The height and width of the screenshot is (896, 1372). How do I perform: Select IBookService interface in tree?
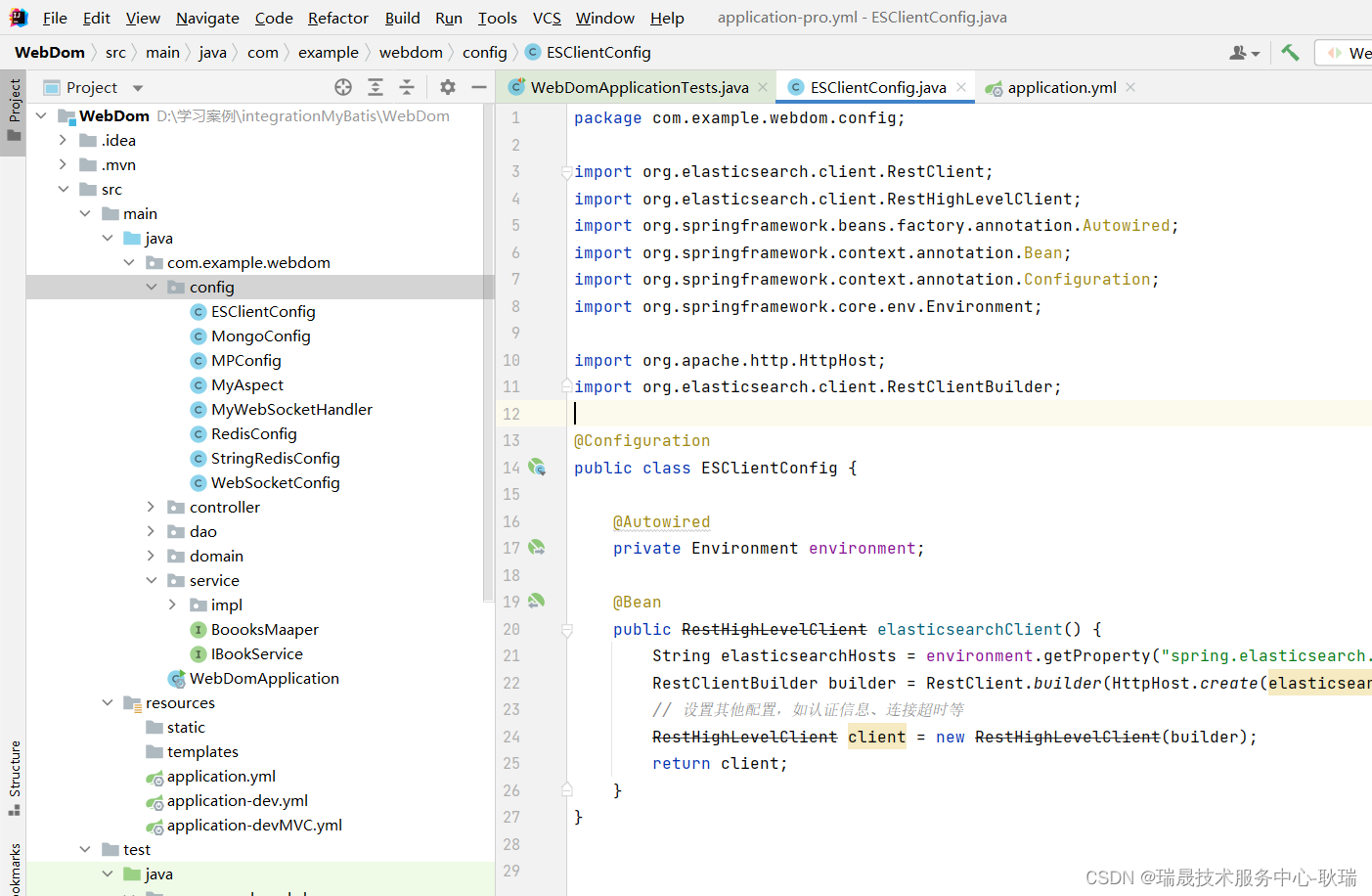[x=257, y=653]
